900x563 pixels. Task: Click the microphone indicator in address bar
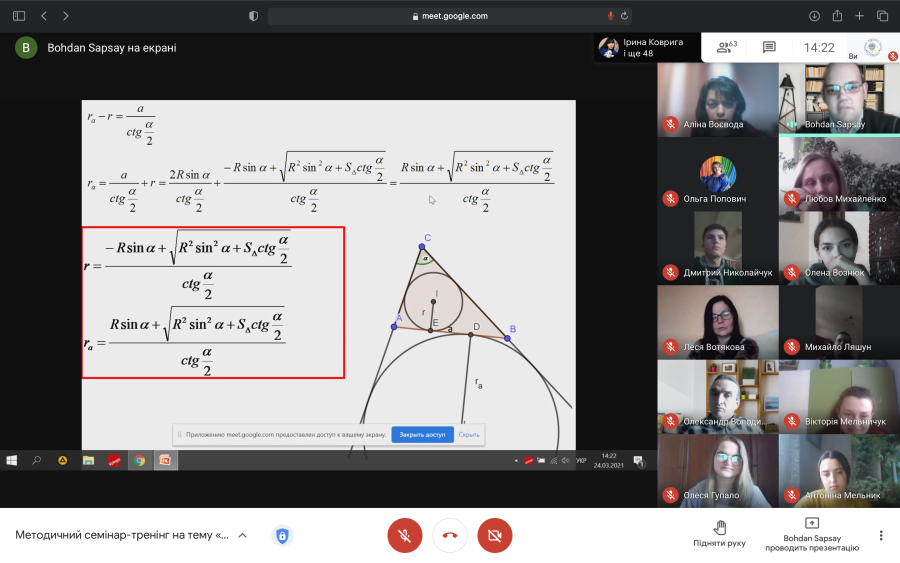(x=610, y=16)
